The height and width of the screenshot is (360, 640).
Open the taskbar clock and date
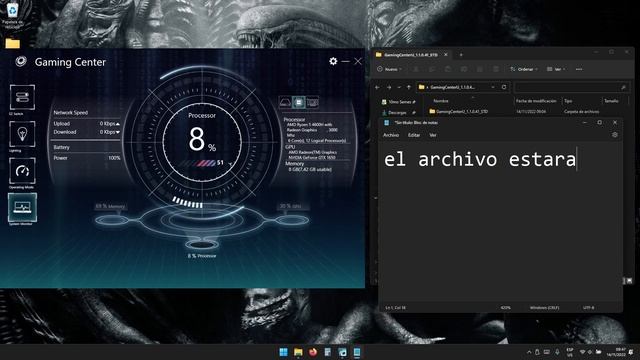[x=616, y=352]
